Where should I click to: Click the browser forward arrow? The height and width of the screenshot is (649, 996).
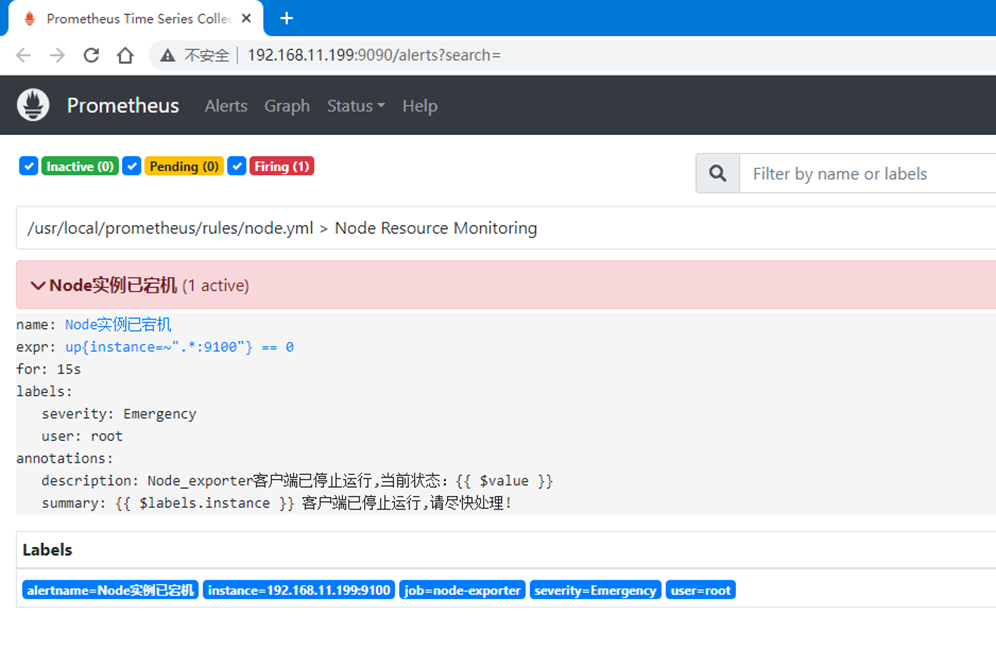tap(57, 55)
